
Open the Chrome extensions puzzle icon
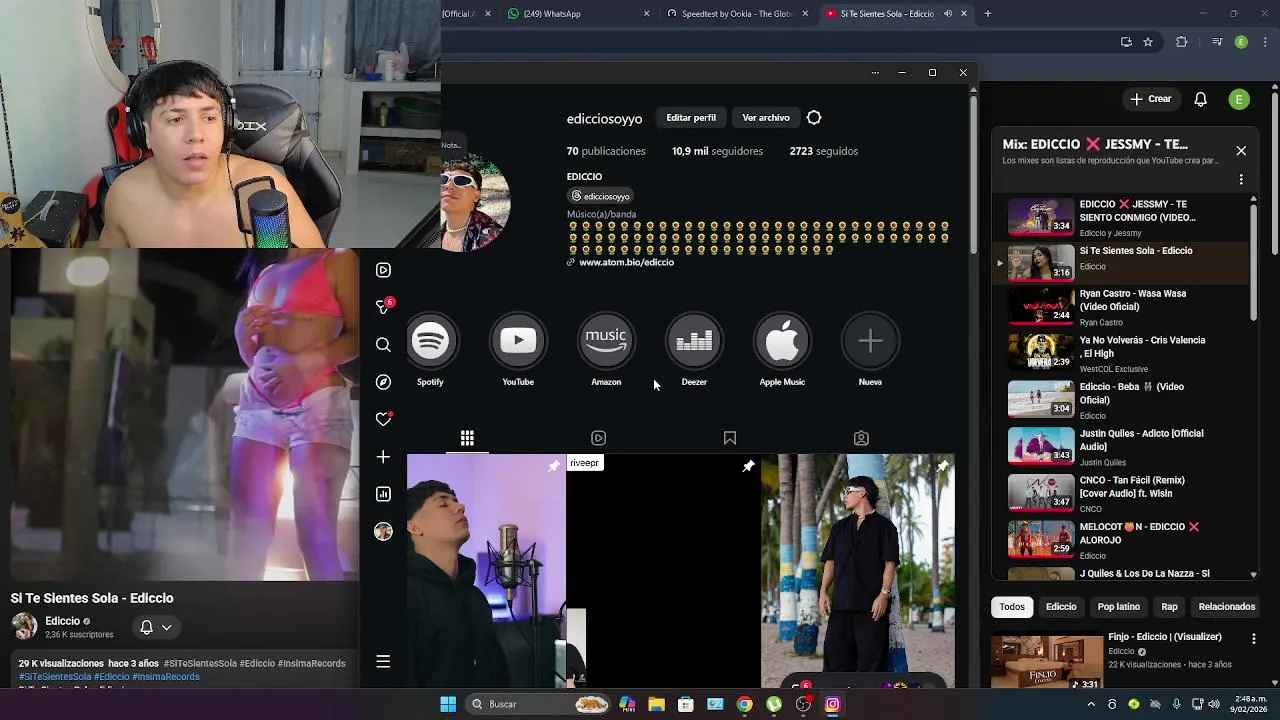(1182, 42)
